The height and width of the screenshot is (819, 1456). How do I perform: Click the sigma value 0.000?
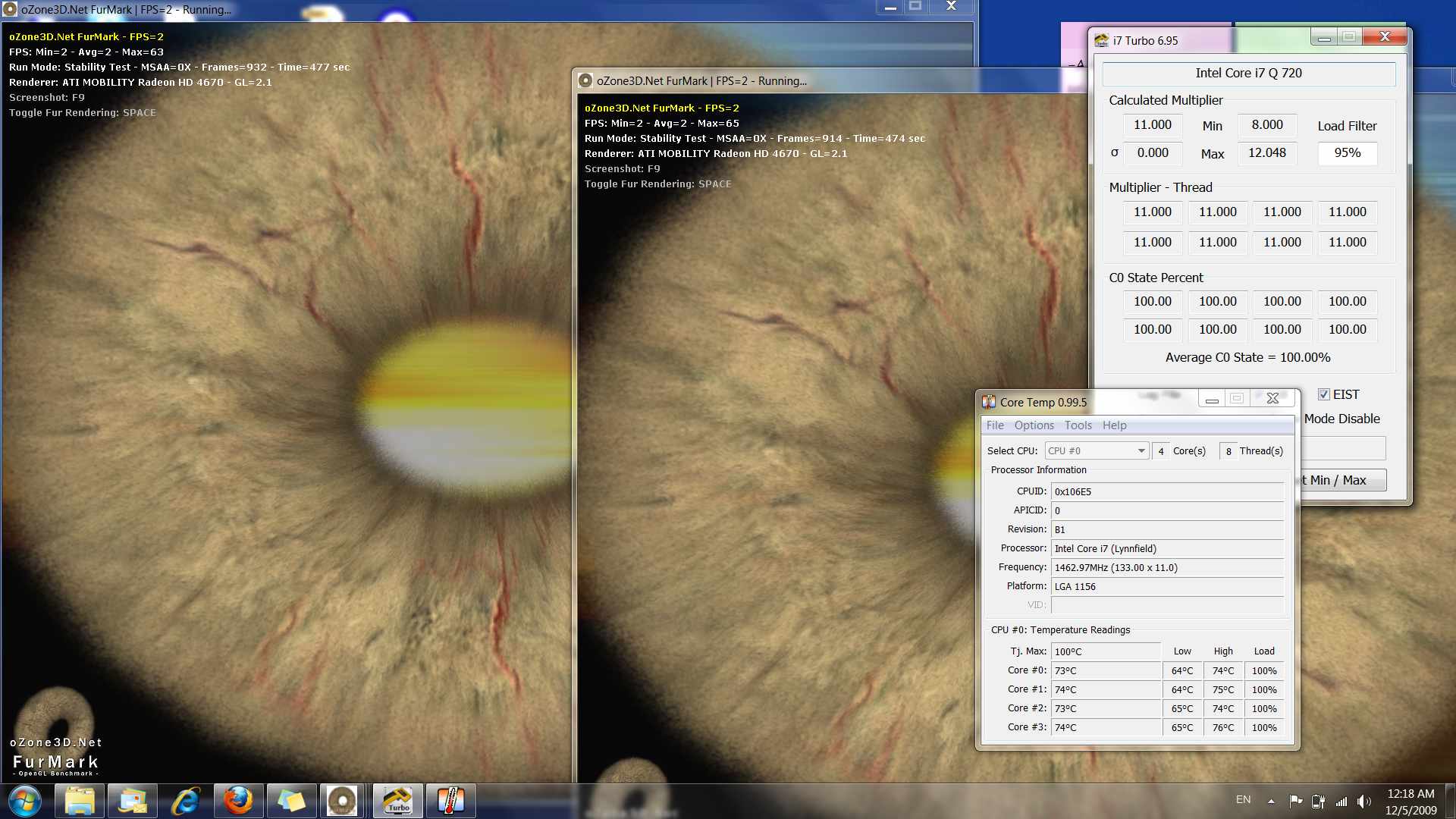1152,153
